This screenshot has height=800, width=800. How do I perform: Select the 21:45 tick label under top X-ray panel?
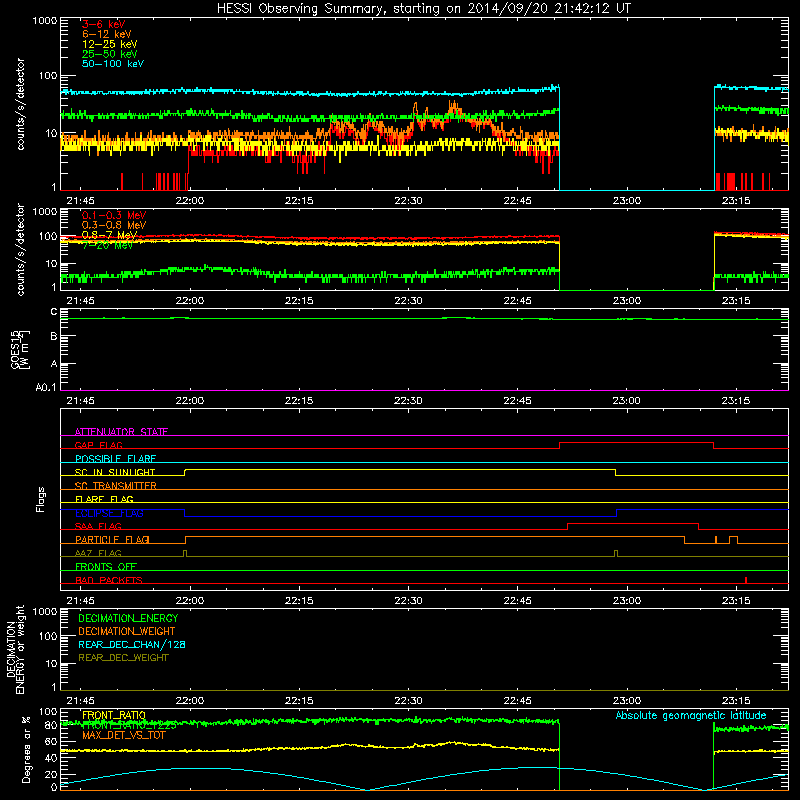point(80,201)
